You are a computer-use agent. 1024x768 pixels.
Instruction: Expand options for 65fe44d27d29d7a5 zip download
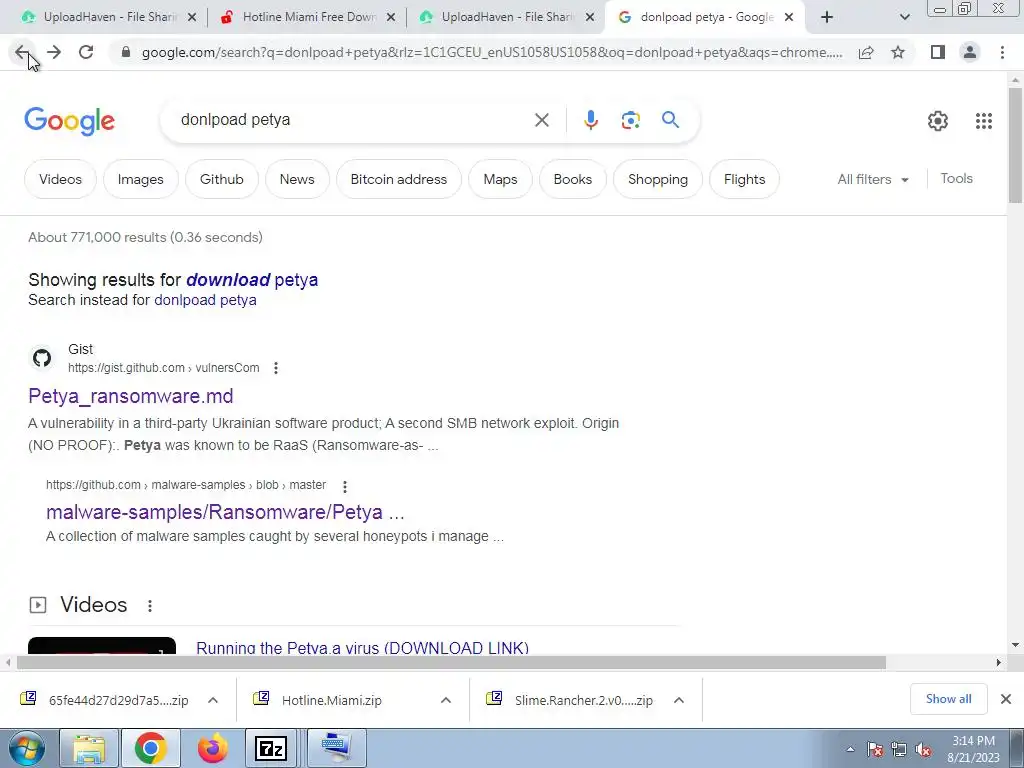[x=213, y=700]
